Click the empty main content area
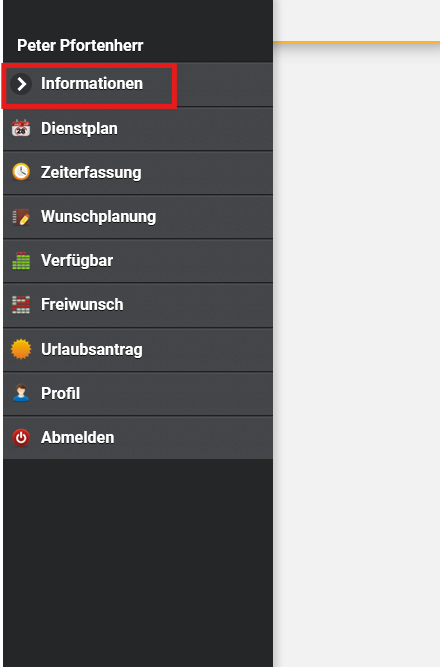 coord(357,353)
